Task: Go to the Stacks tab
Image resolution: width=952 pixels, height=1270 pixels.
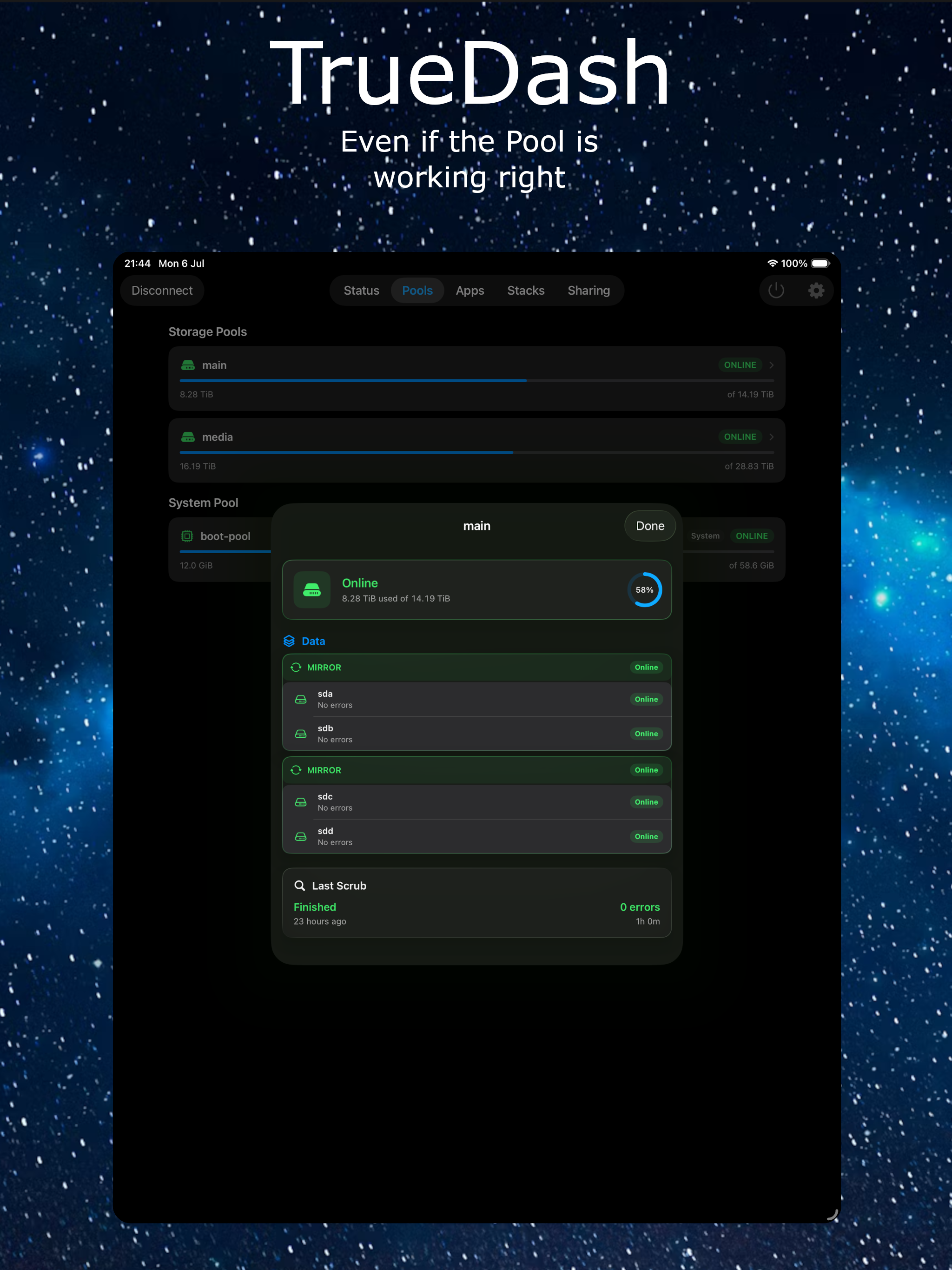Action: pyautogui.click(x=525, y=291)
